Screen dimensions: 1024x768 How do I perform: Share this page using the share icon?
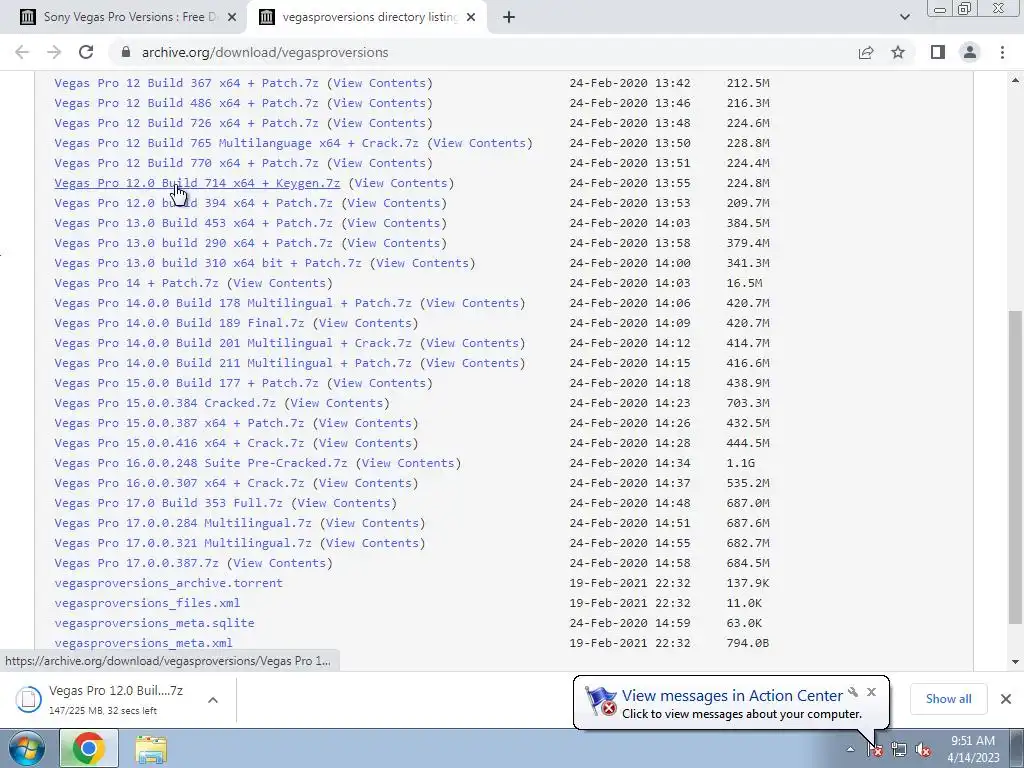tap(866, 52)
